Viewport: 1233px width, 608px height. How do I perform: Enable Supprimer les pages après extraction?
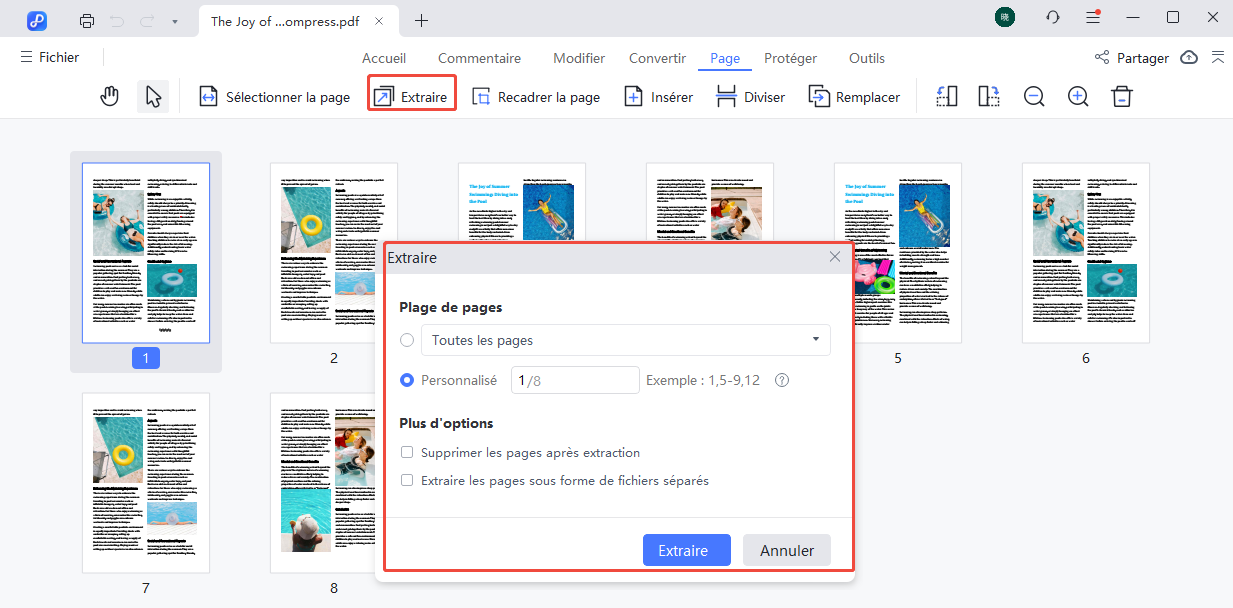407,452
